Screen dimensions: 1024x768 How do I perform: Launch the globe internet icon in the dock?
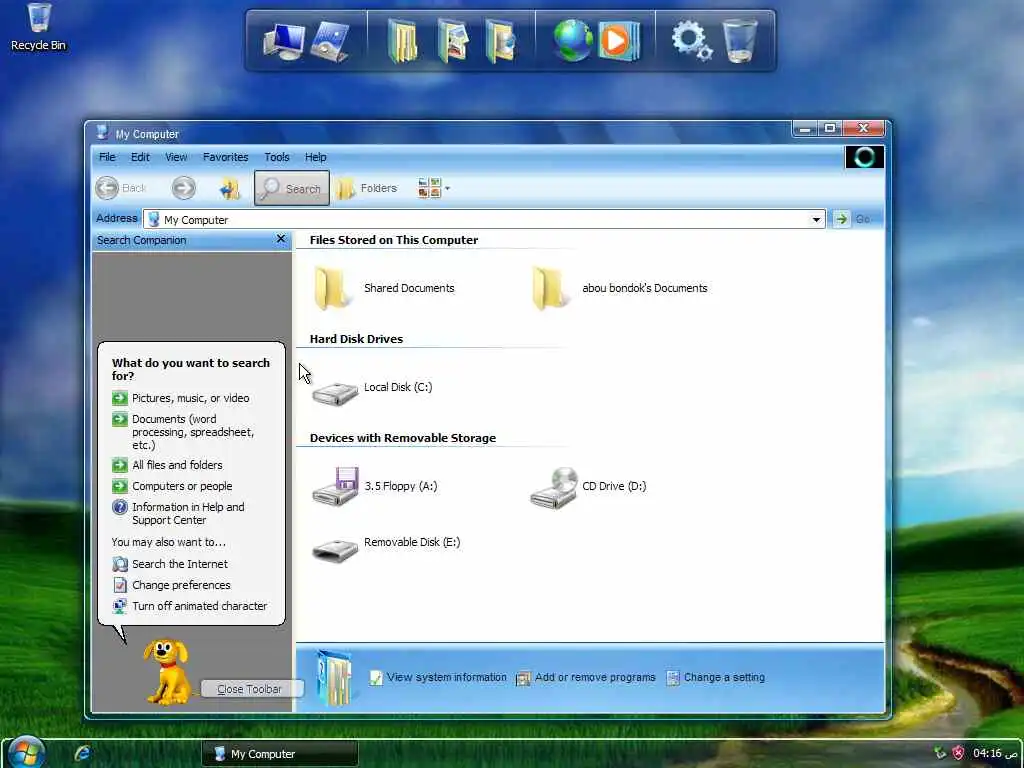[x=573, y=40]
